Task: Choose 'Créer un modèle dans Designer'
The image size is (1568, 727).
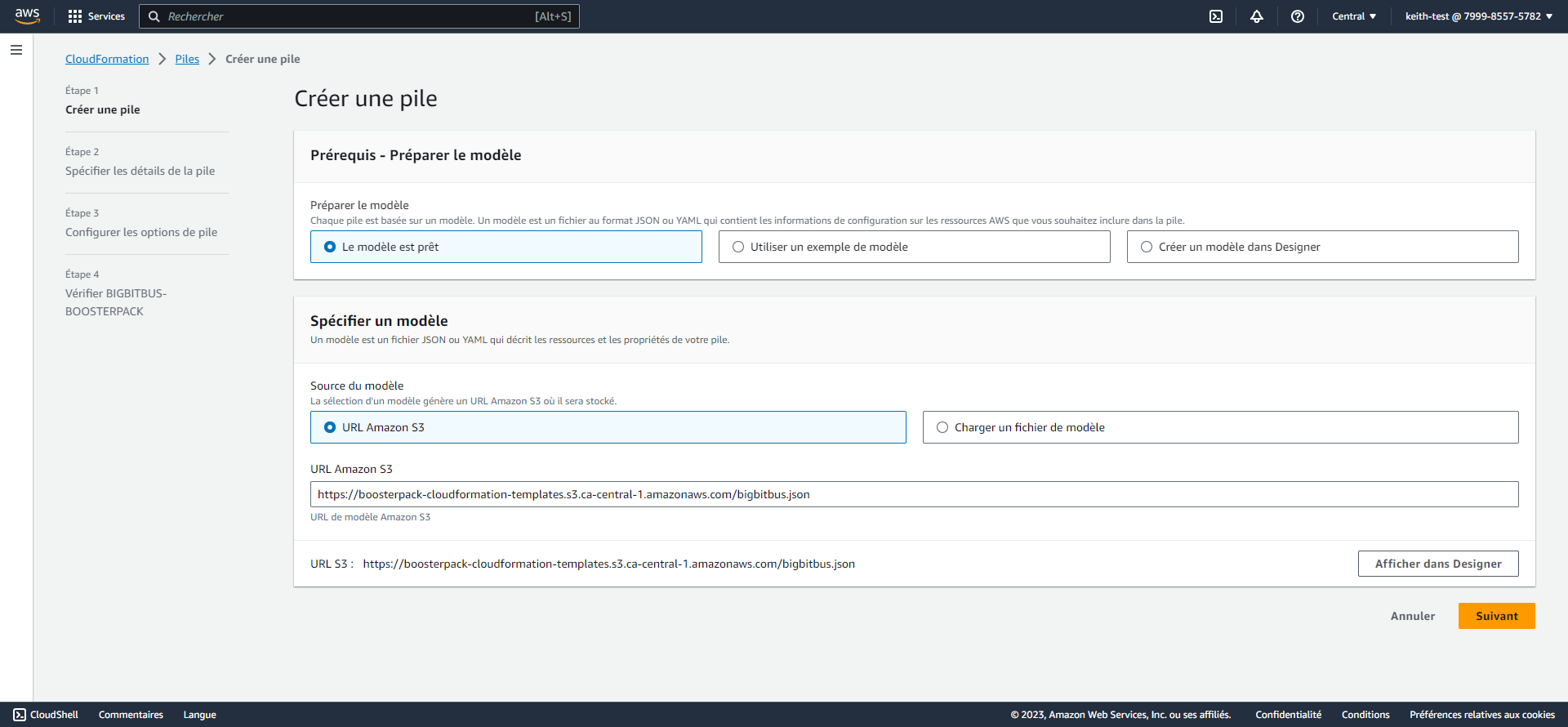Action: (1147, 247)
